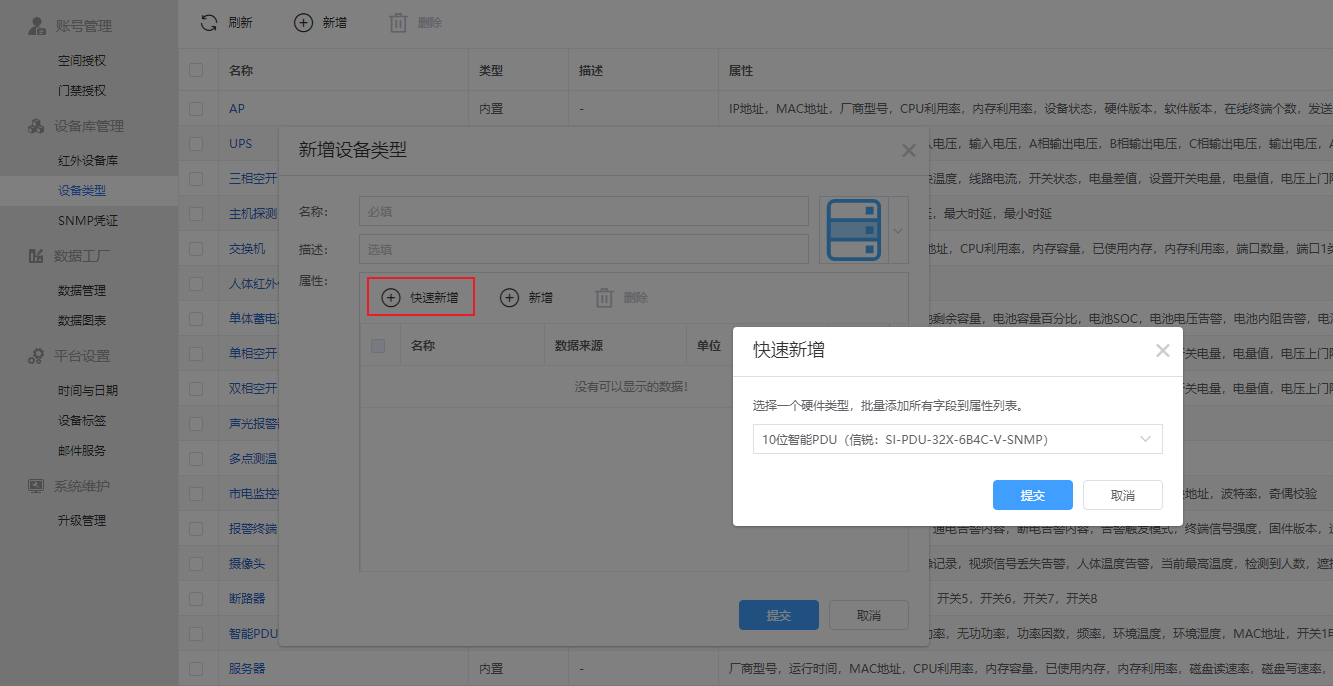The height and width of the screenshot is (686, 1333).
Task: Click the 账号管理 user icon
Action: 37,26
